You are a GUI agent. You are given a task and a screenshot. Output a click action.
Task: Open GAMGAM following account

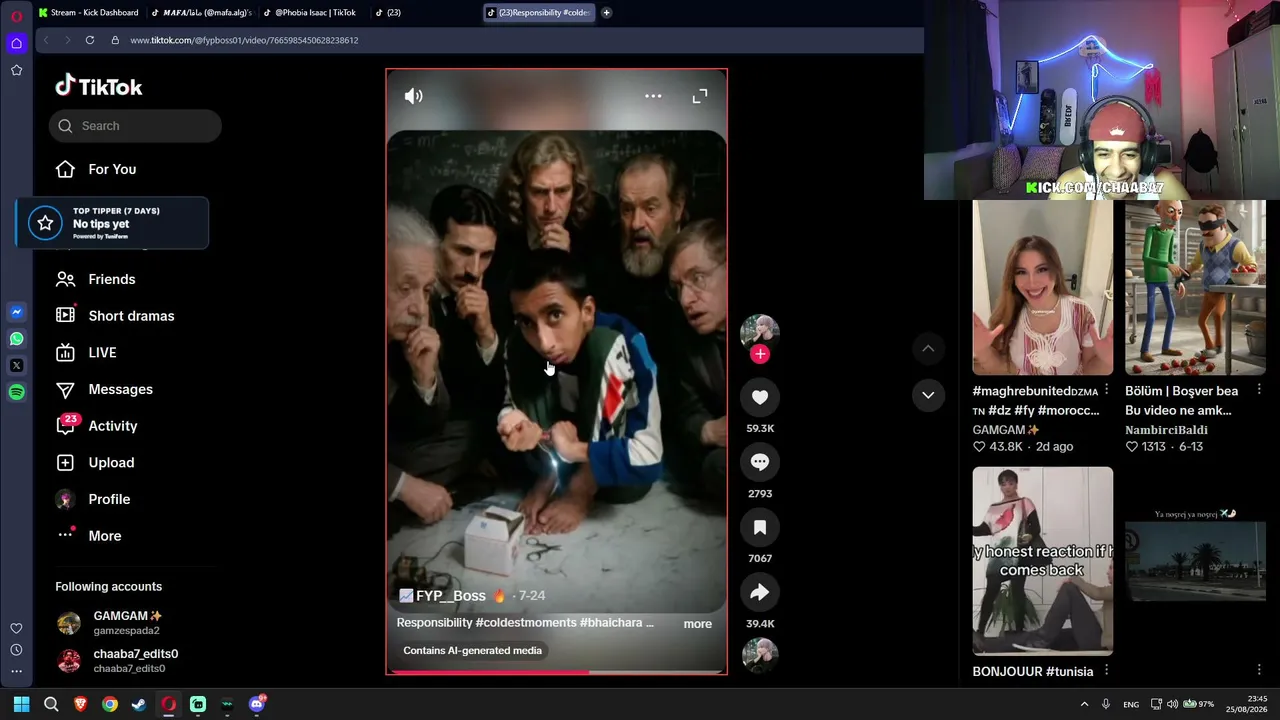click(118, 623)
